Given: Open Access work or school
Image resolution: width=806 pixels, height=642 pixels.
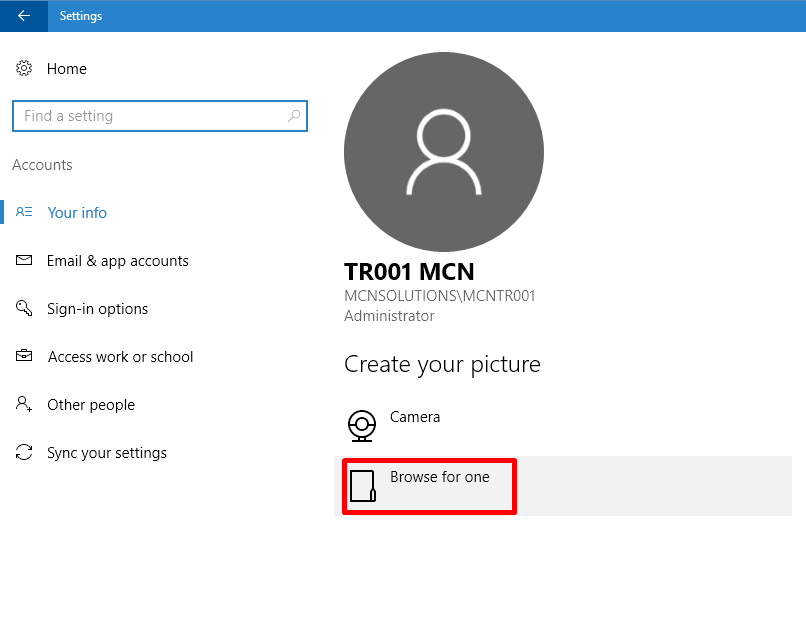Looking at the screenshot, I should (x=120, y=357).
